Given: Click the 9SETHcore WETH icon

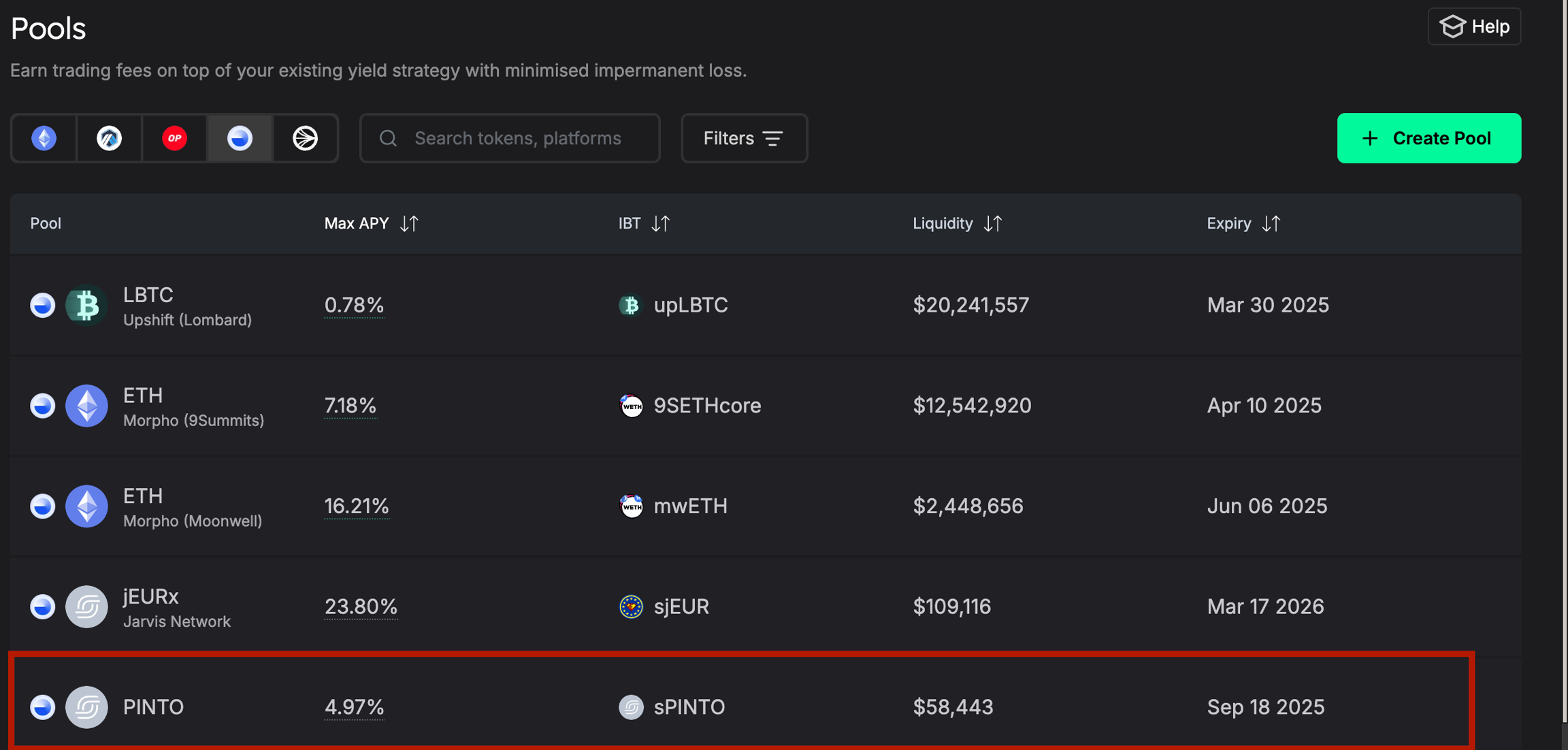Looking at the screenshot, I should click(x=631, y=406).
